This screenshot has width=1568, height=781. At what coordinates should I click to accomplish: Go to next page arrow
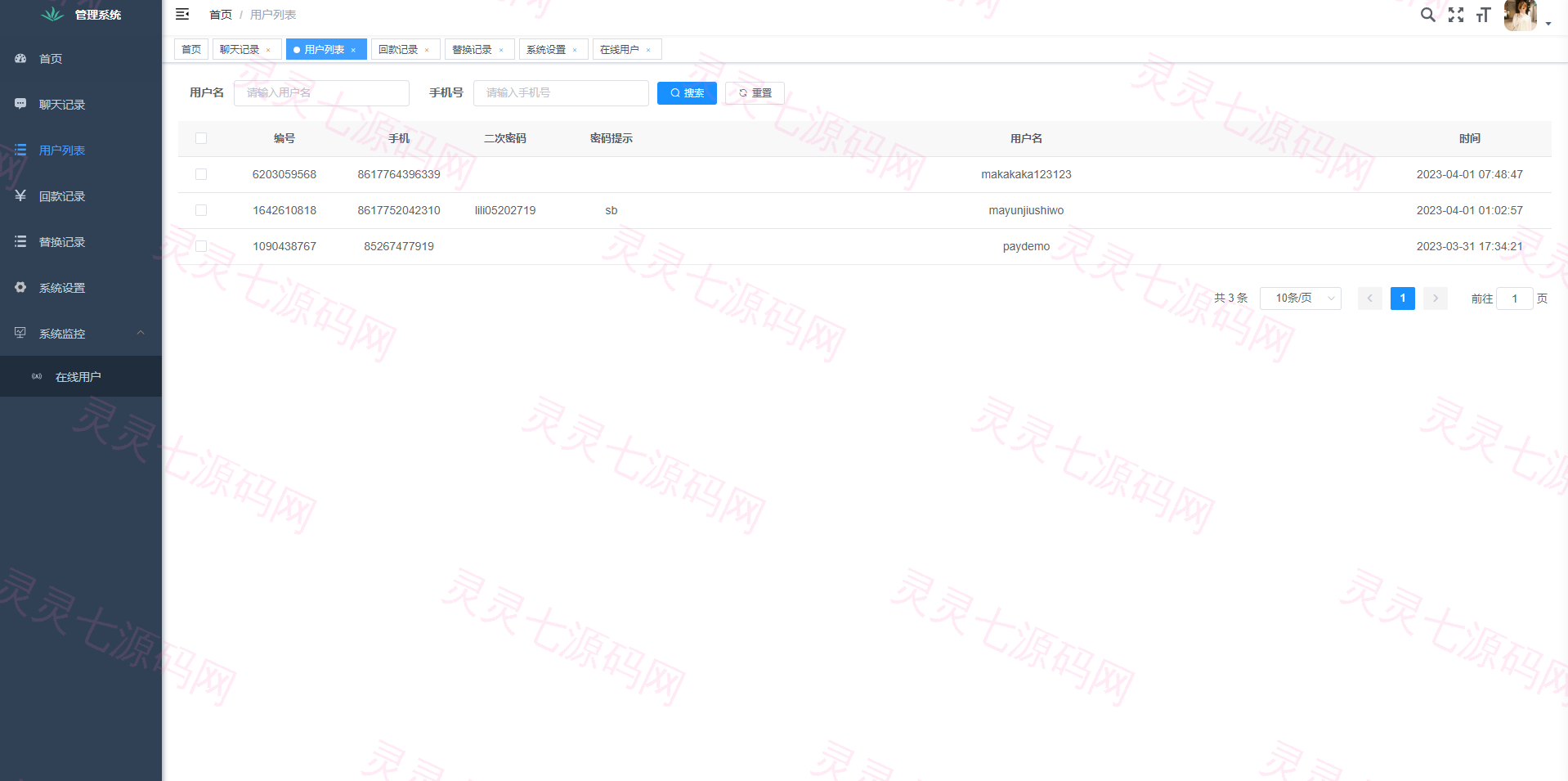click(1436, 298)
